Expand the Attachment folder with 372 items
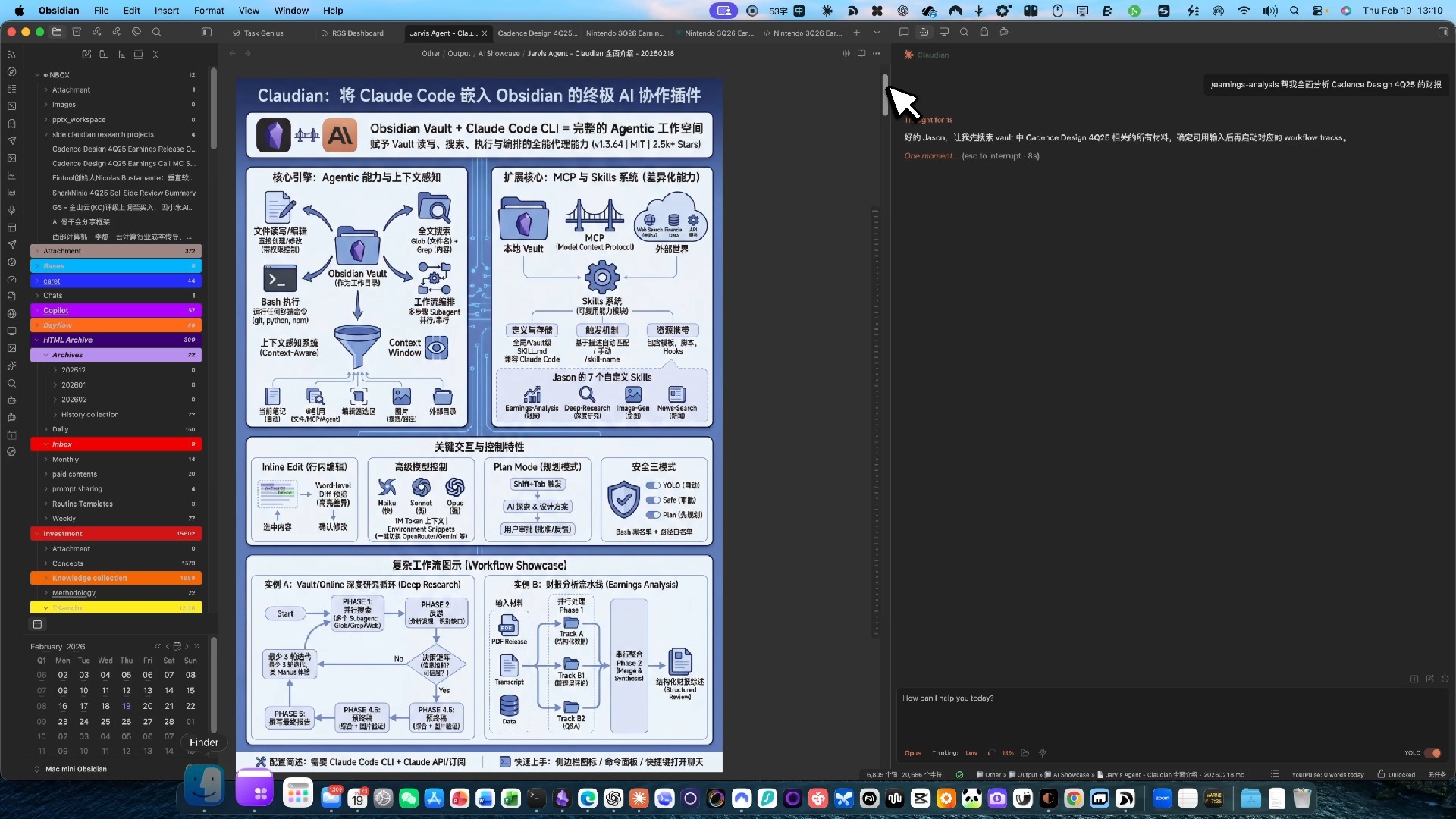The image size is (1456, 819). (62, 251)
